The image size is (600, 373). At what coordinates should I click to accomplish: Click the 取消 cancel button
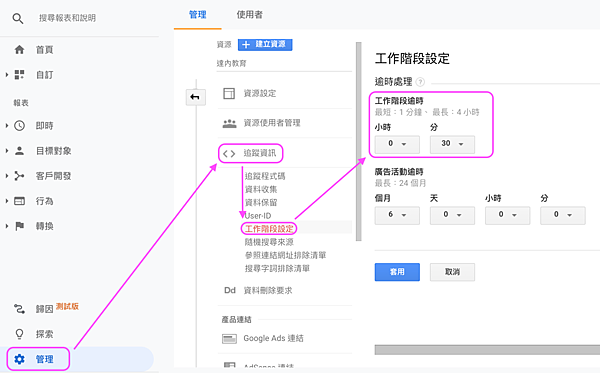452,272
